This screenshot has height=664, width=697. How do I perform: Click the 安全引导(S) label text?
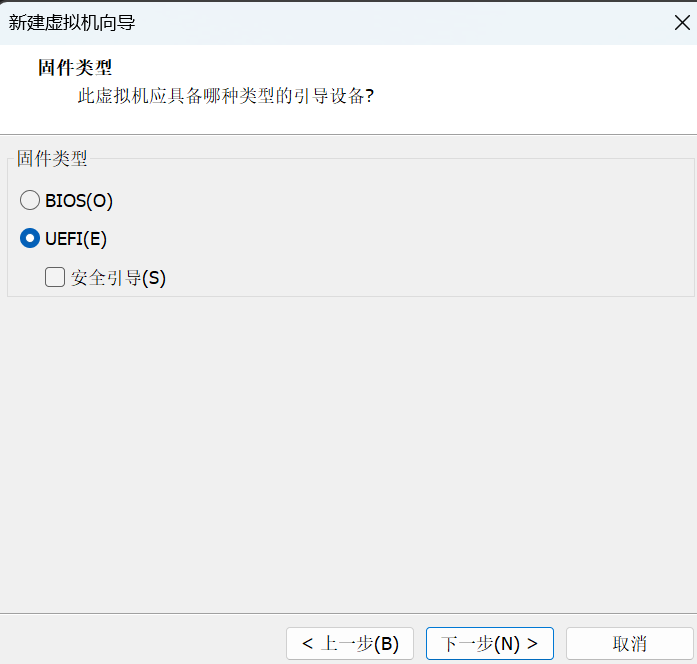(x=118, y=278)
